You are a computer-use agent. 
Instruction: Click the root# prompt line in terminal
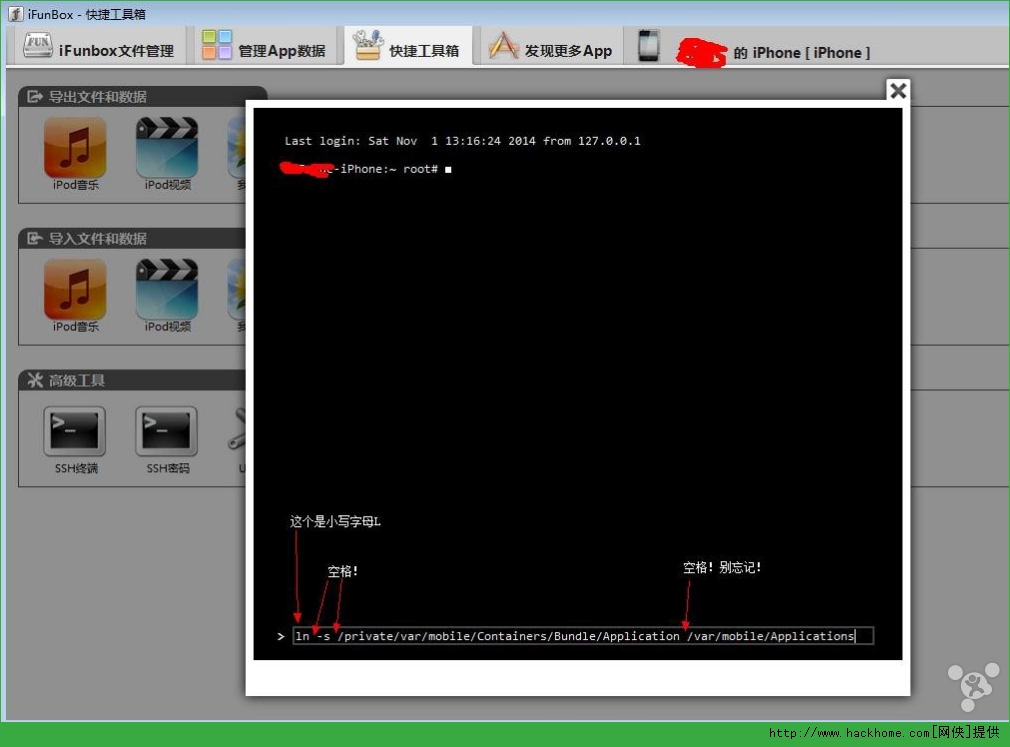[x=366, y=169]
